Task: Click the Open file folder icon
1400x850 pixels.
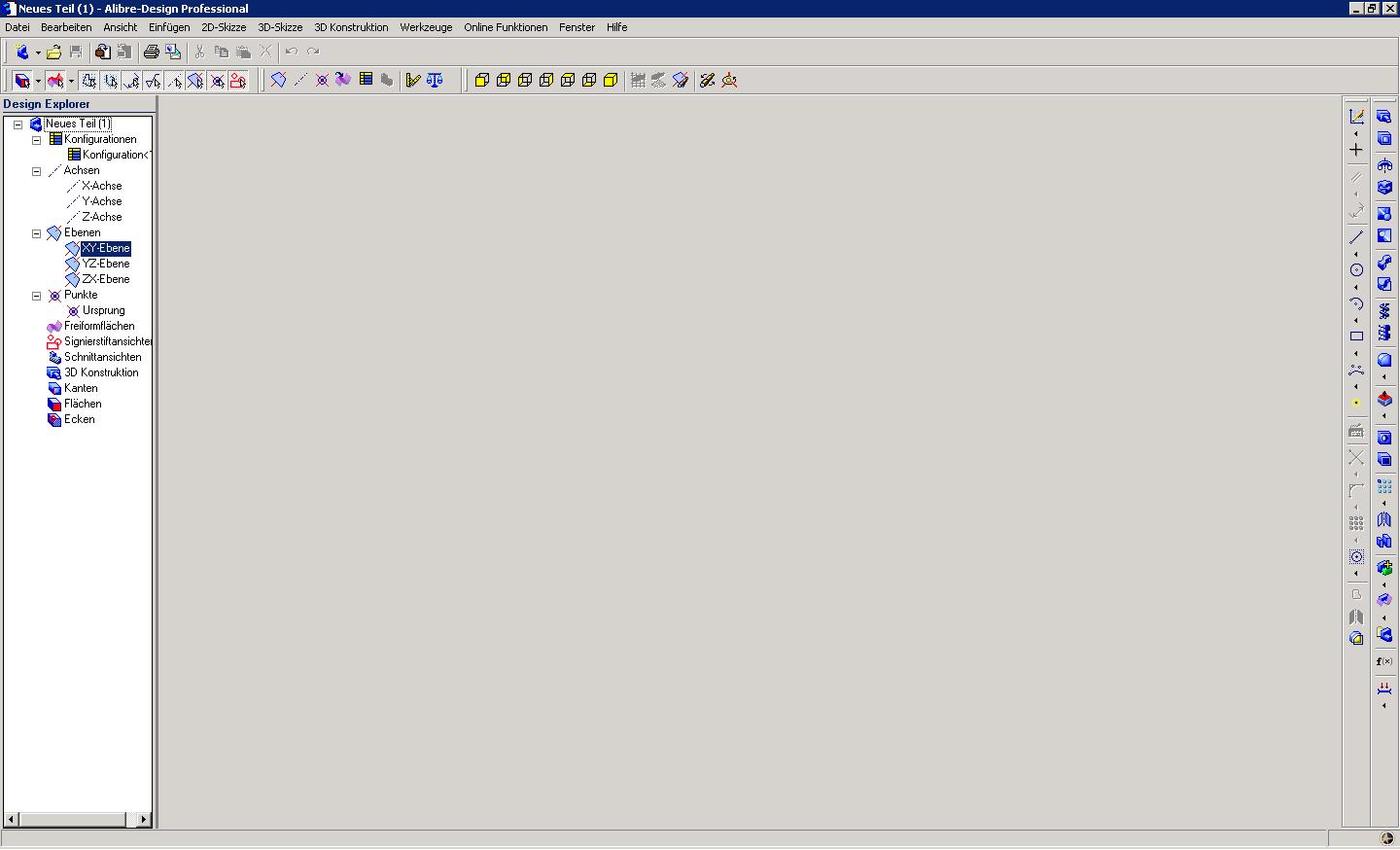Action: [x=54, y=52]
